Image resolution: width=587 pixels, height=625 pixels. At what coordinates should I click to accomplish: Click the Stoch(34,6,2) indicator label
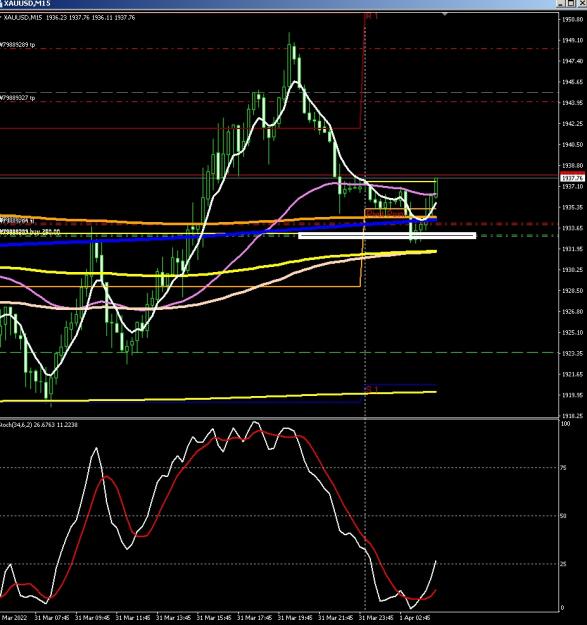[x=39, y=425]
